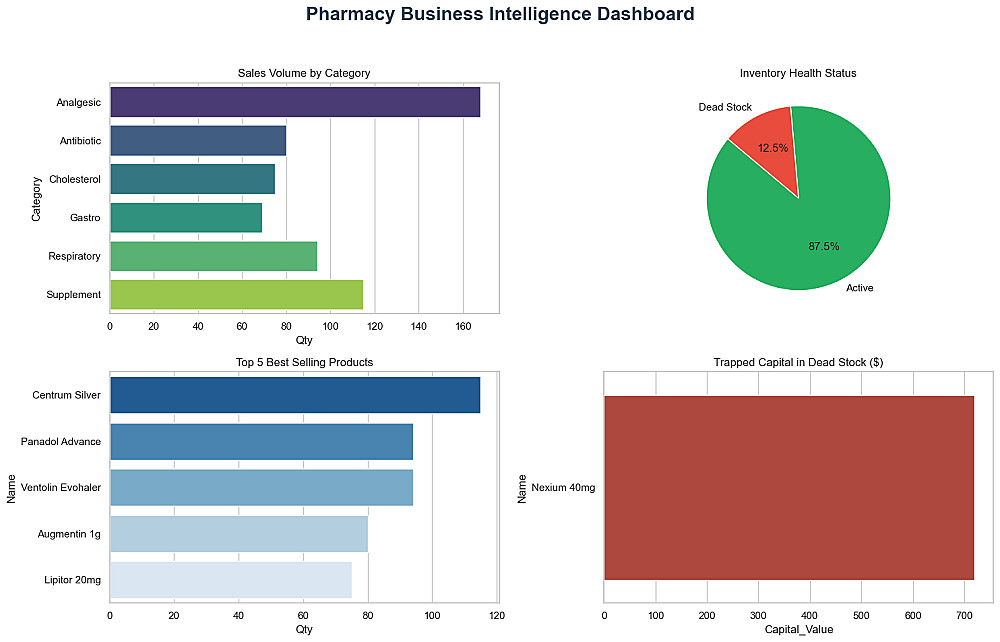Select the Augmentin 1g bar
Viewport: 1000px width, 642px height.
point(238,533)
